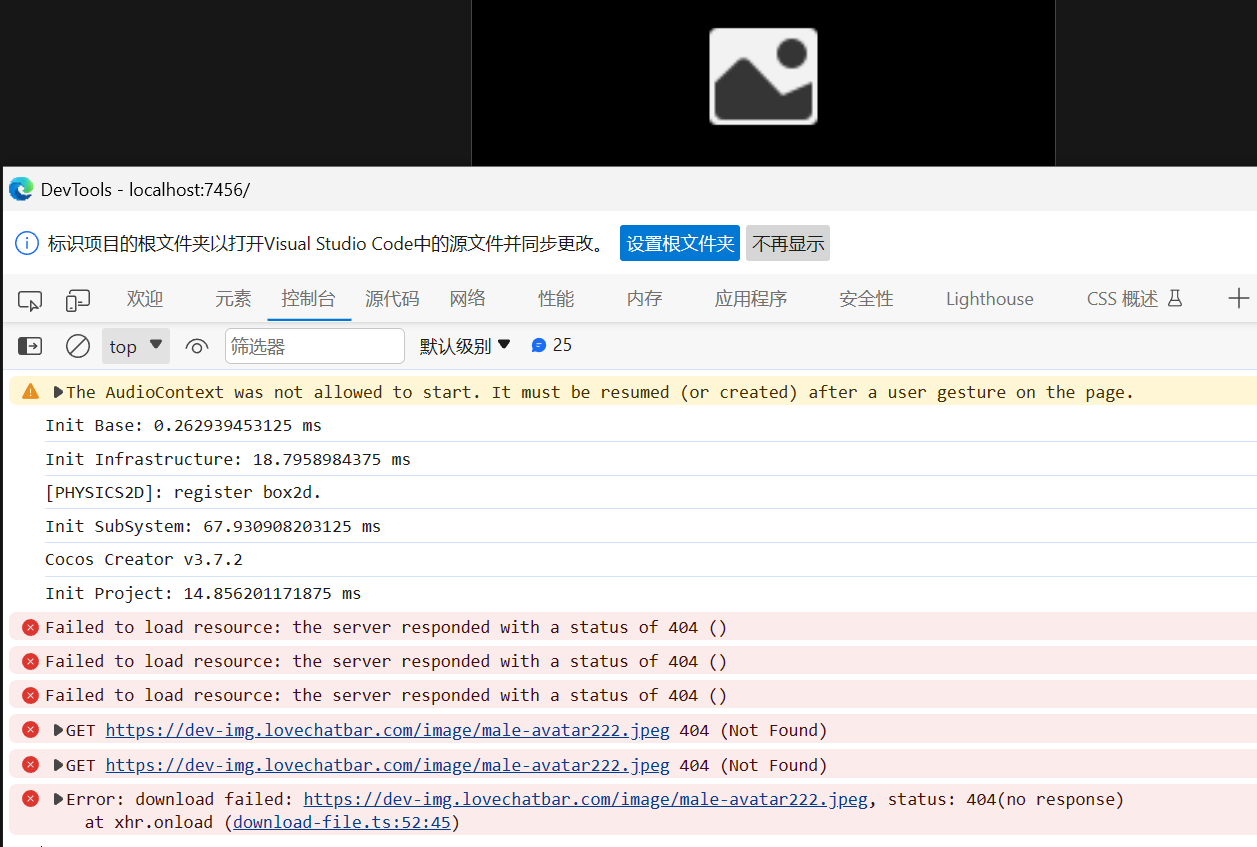Open second GET male-avatar222.jpeg URL link
The height and width of the screenshot is (847, 1257).
[x=388, y=765]
